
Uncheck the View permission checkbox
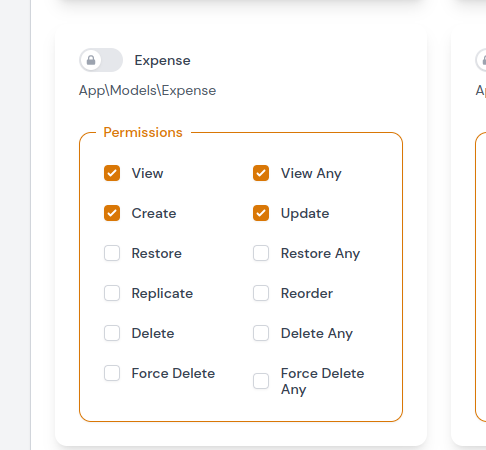[x=112, y=173]
